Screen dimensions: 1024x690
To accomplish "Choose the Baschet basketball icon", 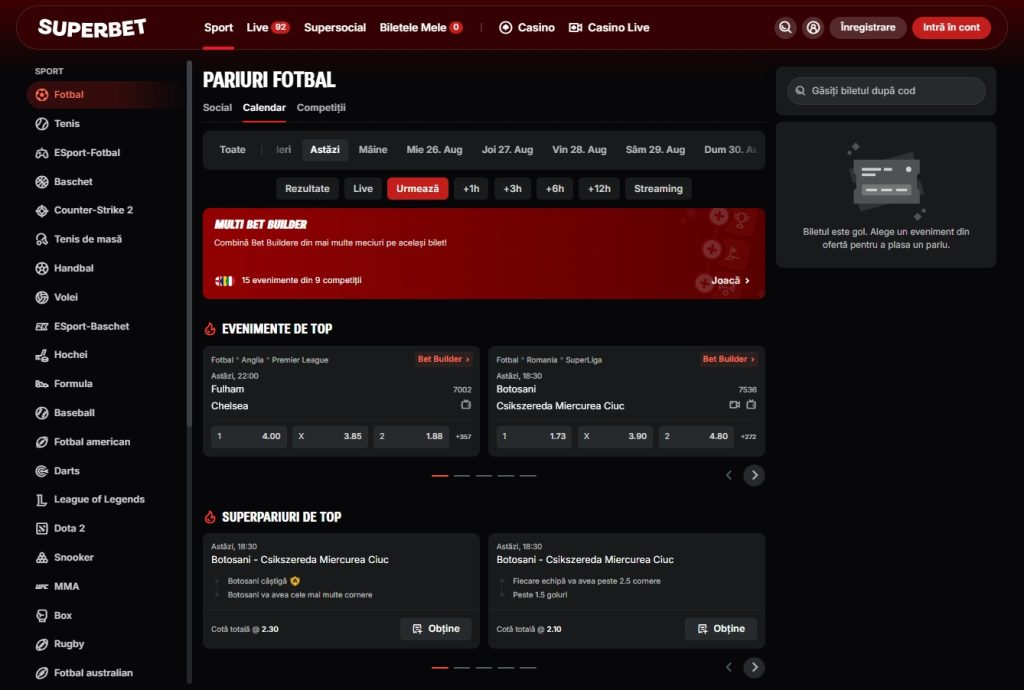I will coord(42,181).
